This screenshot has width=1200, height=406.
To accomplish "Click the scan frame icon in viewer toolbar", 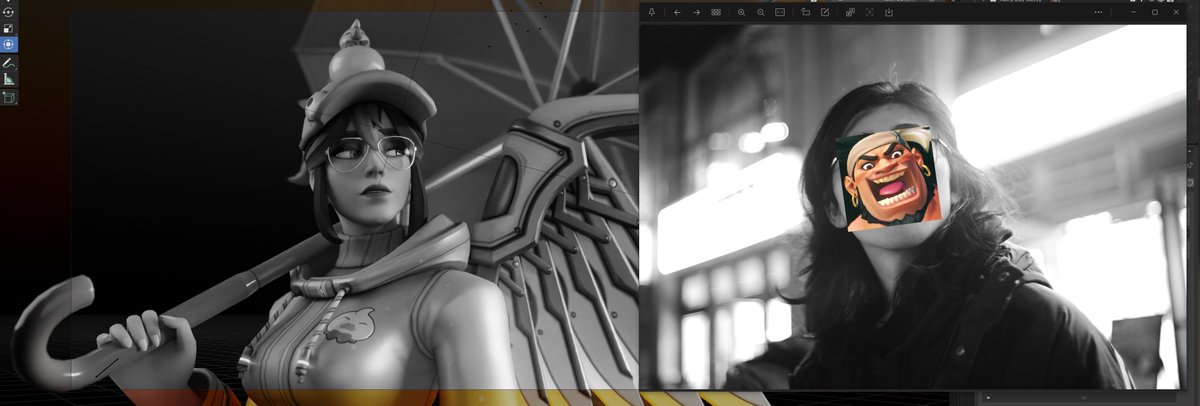I will [x=869, y=12].
